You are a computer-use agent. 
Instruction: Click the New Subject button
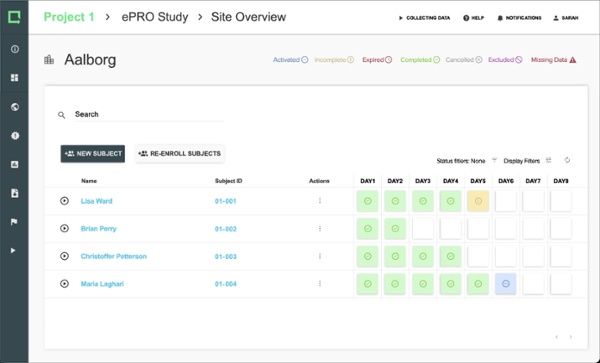click(x=93, y=154)
